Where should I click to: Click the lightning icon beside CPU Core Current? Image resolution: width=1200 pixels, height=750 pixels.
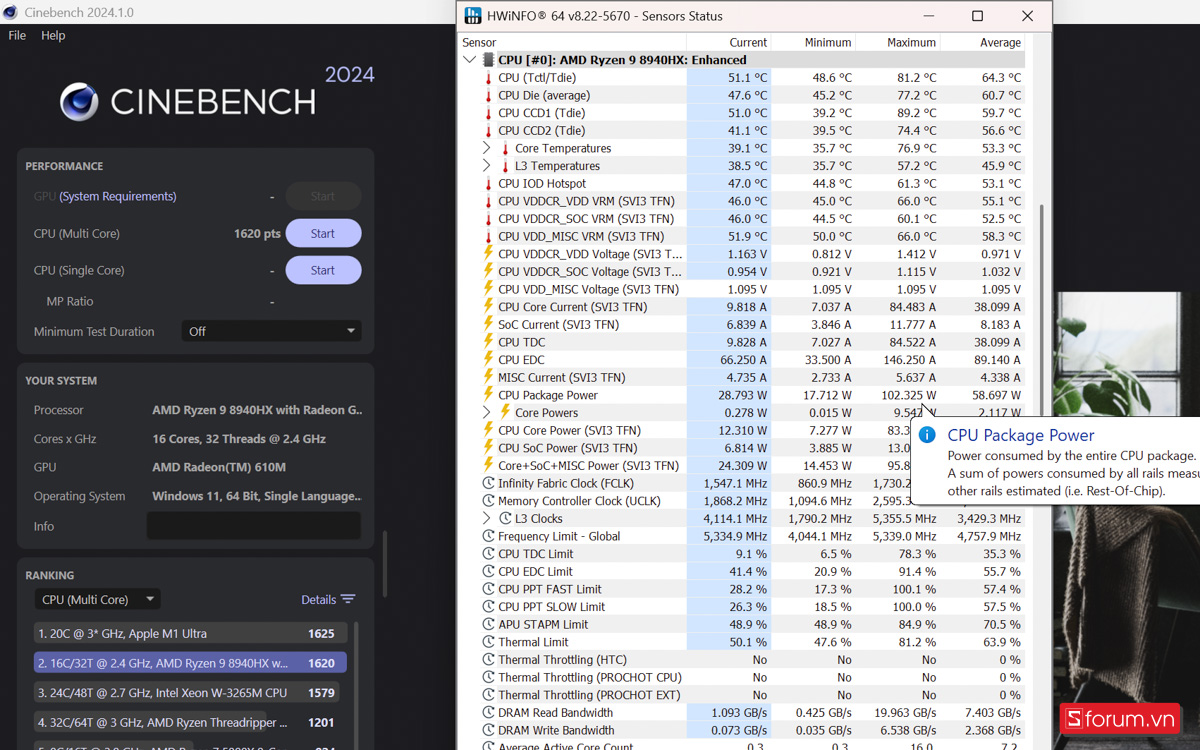[x=490, y=306]
